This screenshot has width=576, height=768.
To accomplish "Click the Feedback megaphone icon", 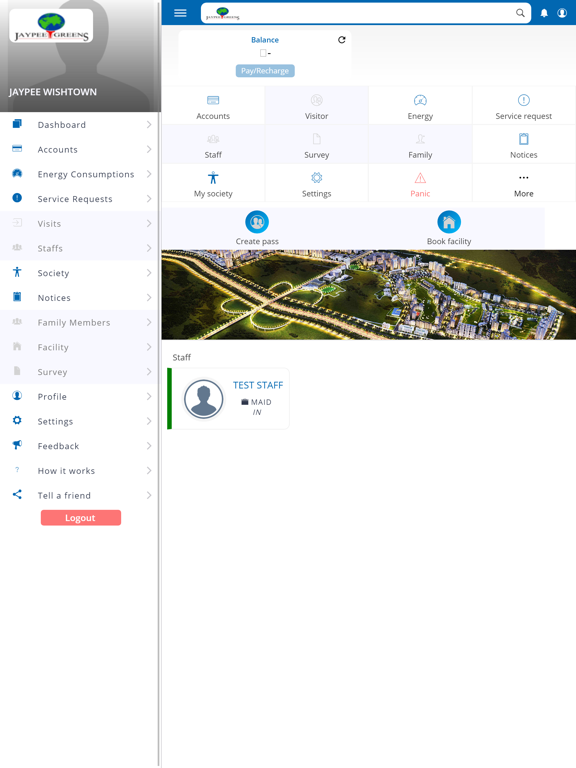I will (x=17, y=445).
